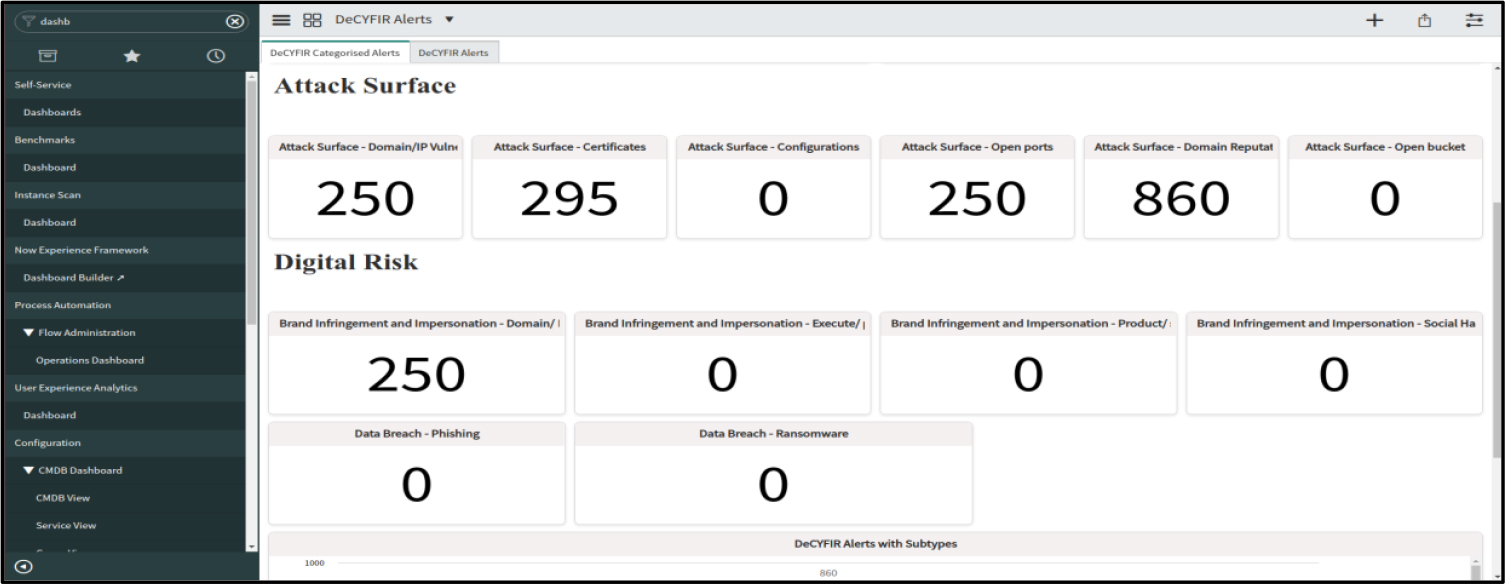Click Data Breach - Phishing widget header

tap(416, 433)
